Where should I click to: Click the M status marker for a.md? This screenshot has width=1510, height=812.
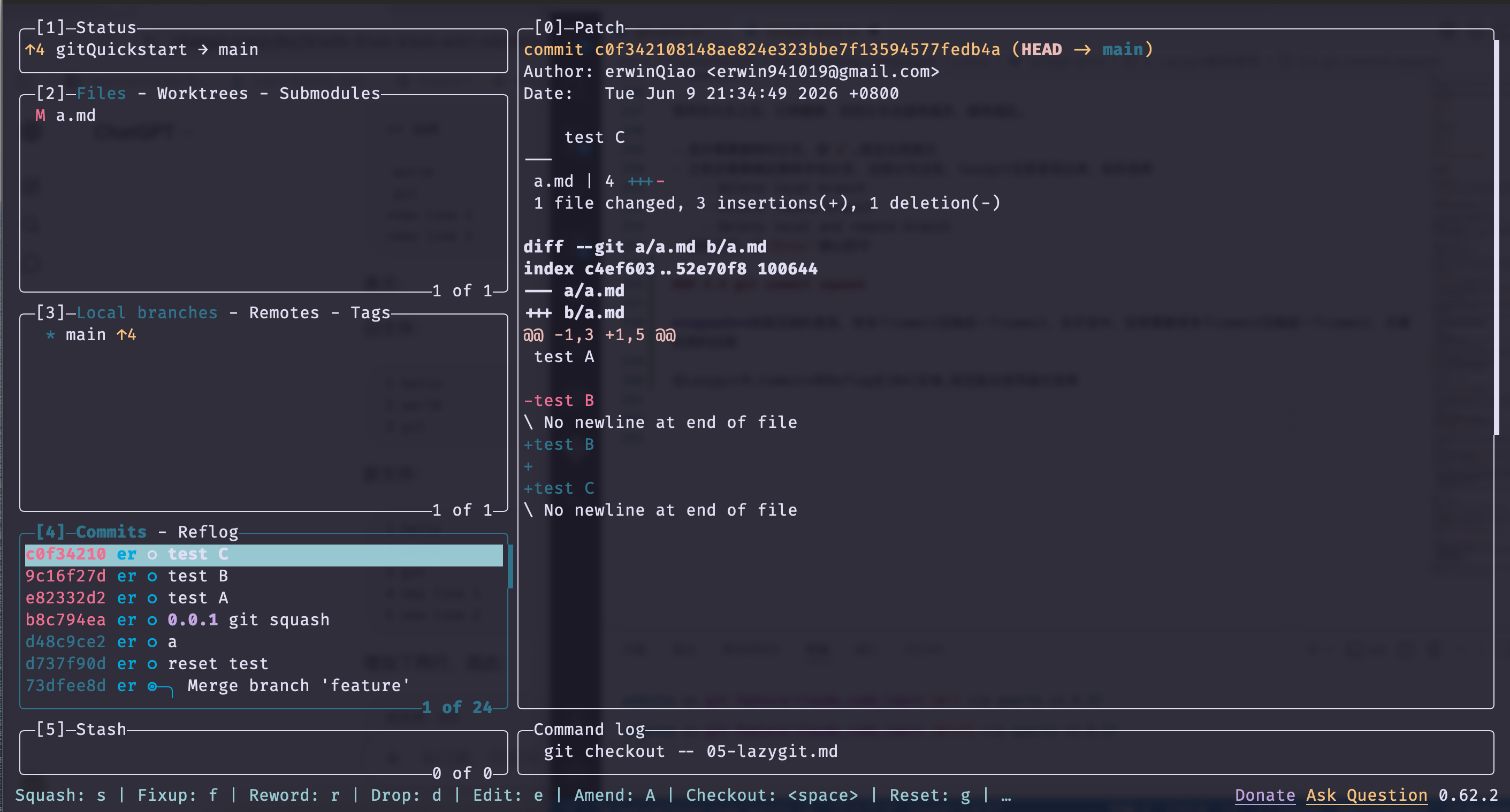(40, 116)
